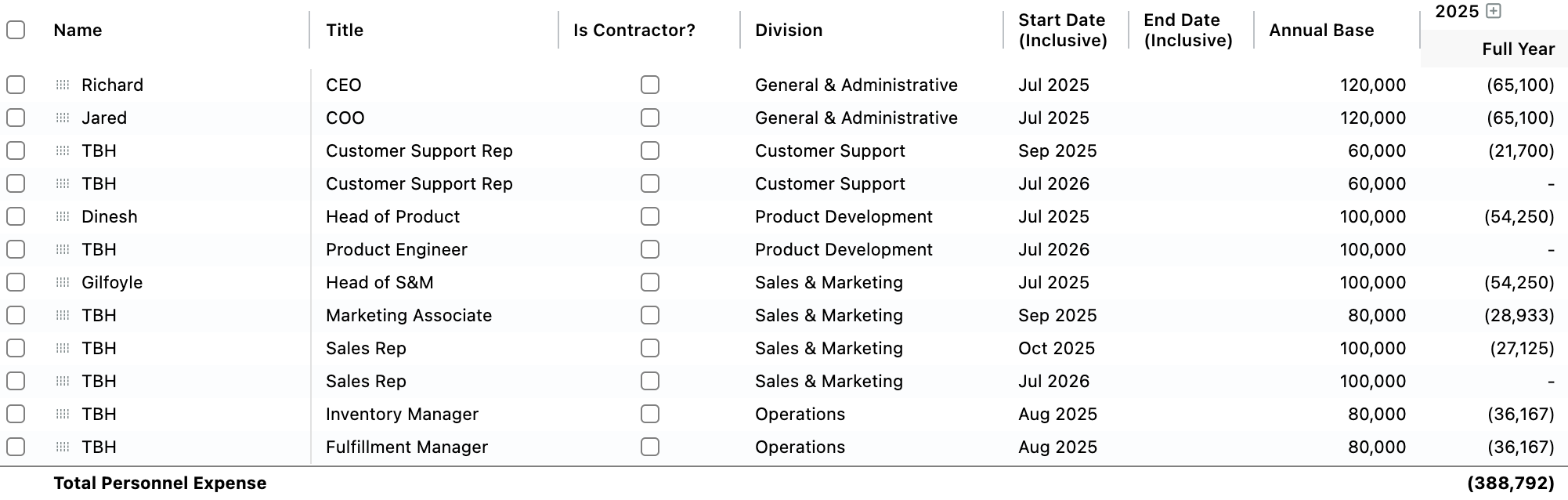Click the drag handle beside Dinesh
The width and height of the screenshot is (1568, 500).
tap(63, 216)
